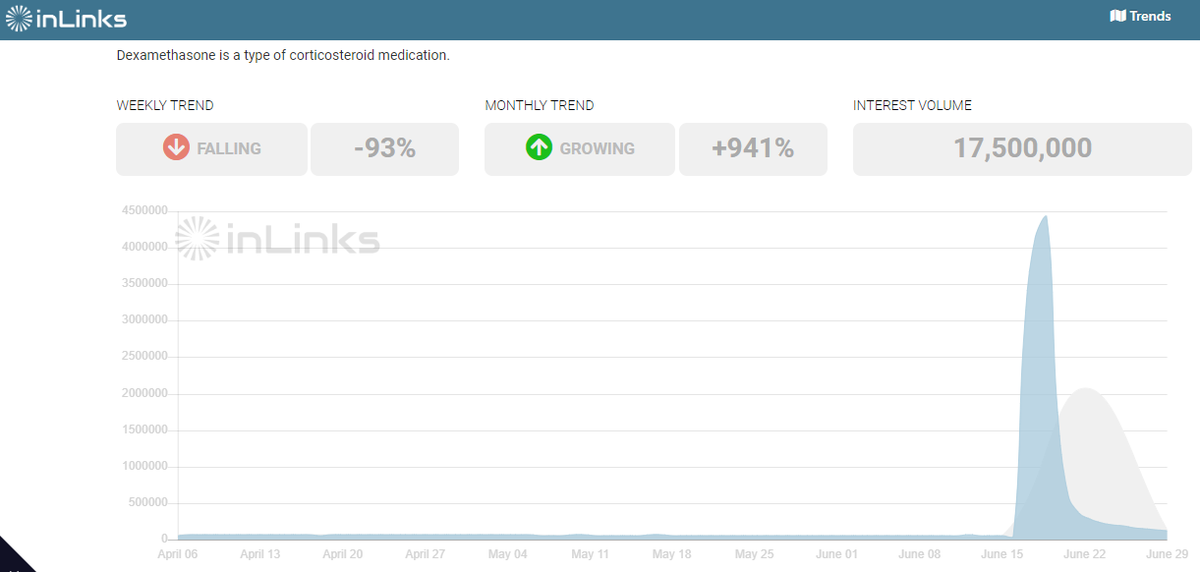Click the June 15 axis label
Viewport: 1200px width, 572px height.
(x=1001, y=553)
